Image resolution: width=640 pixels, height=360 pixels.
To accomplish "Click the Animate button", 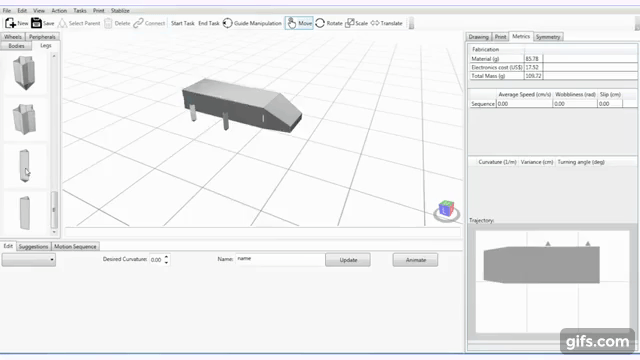I will (x=416, y=260).
